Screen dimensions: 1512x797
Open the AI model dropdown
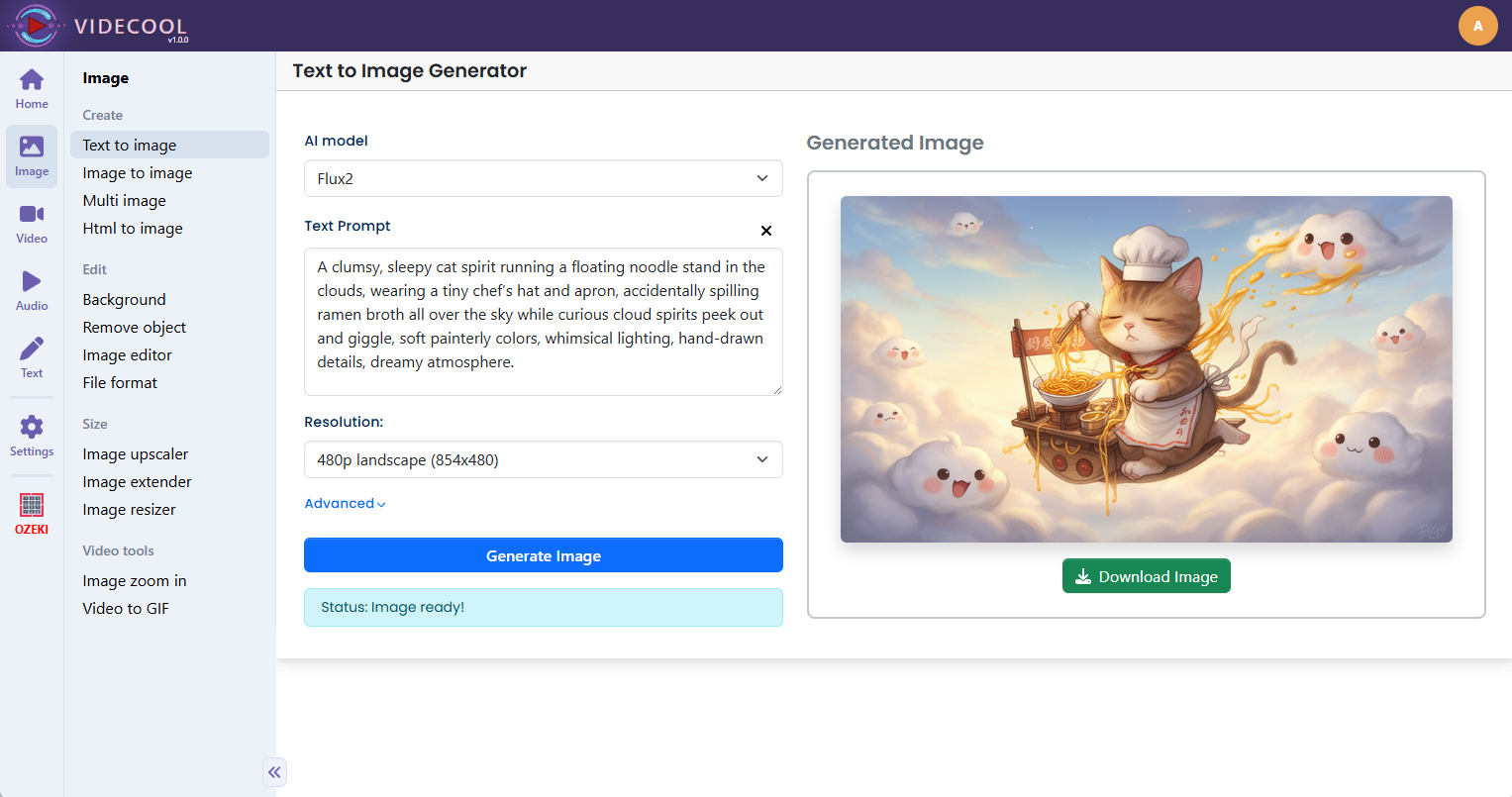tap(543, 178)
